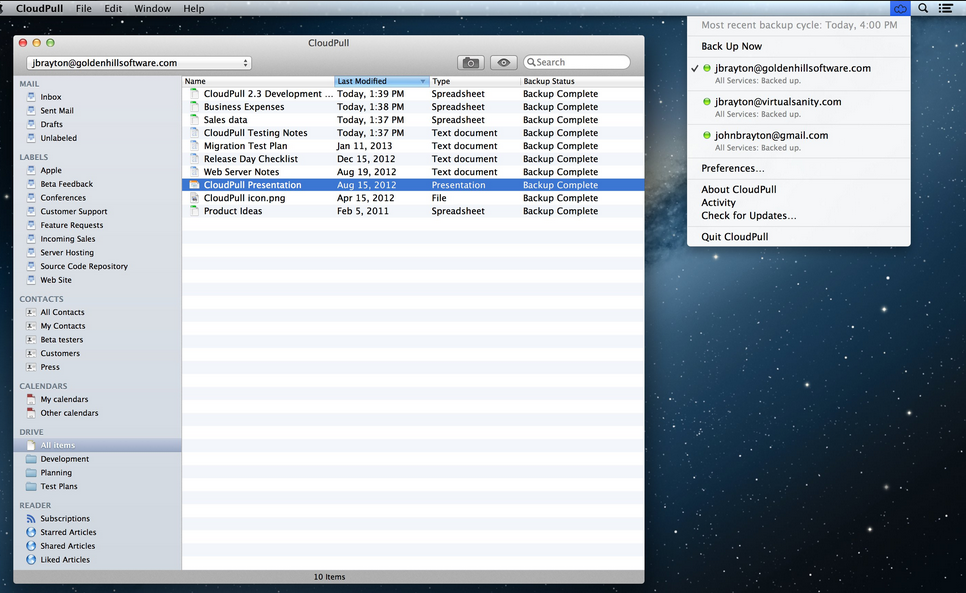This screenshot has width=966, height=593.
Task: Click the CloudPull cloud menu bar icon
Action: (899, 8)
